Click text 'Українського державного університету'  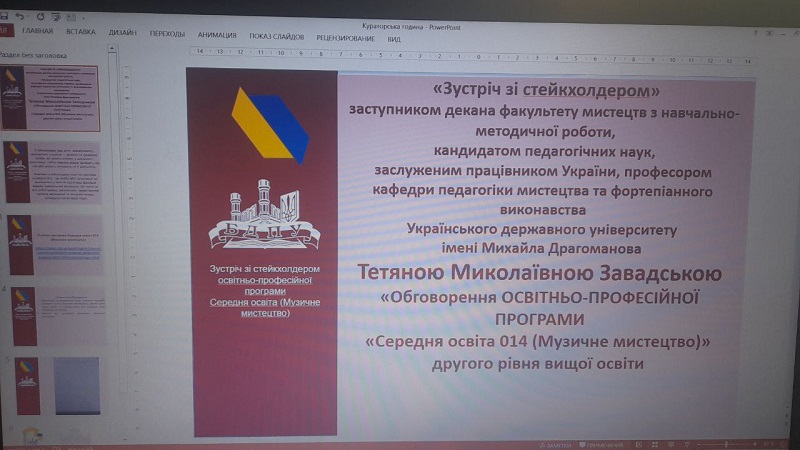point(541,230)
